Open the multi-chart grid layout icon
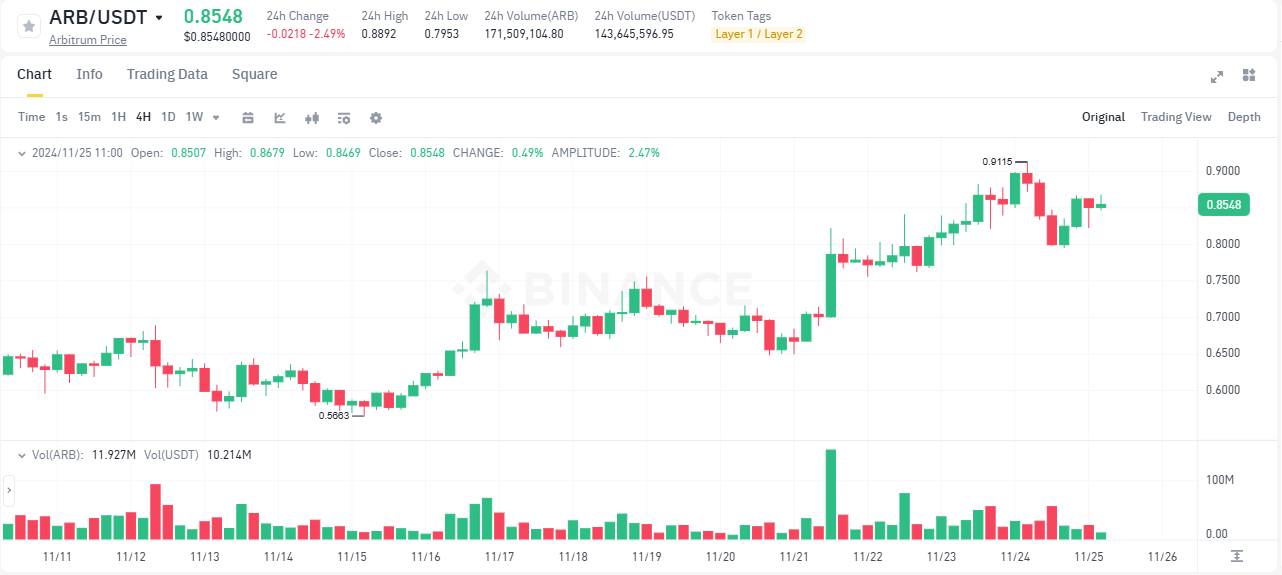The image size is (1282, 575). [x=1248, y=75]
